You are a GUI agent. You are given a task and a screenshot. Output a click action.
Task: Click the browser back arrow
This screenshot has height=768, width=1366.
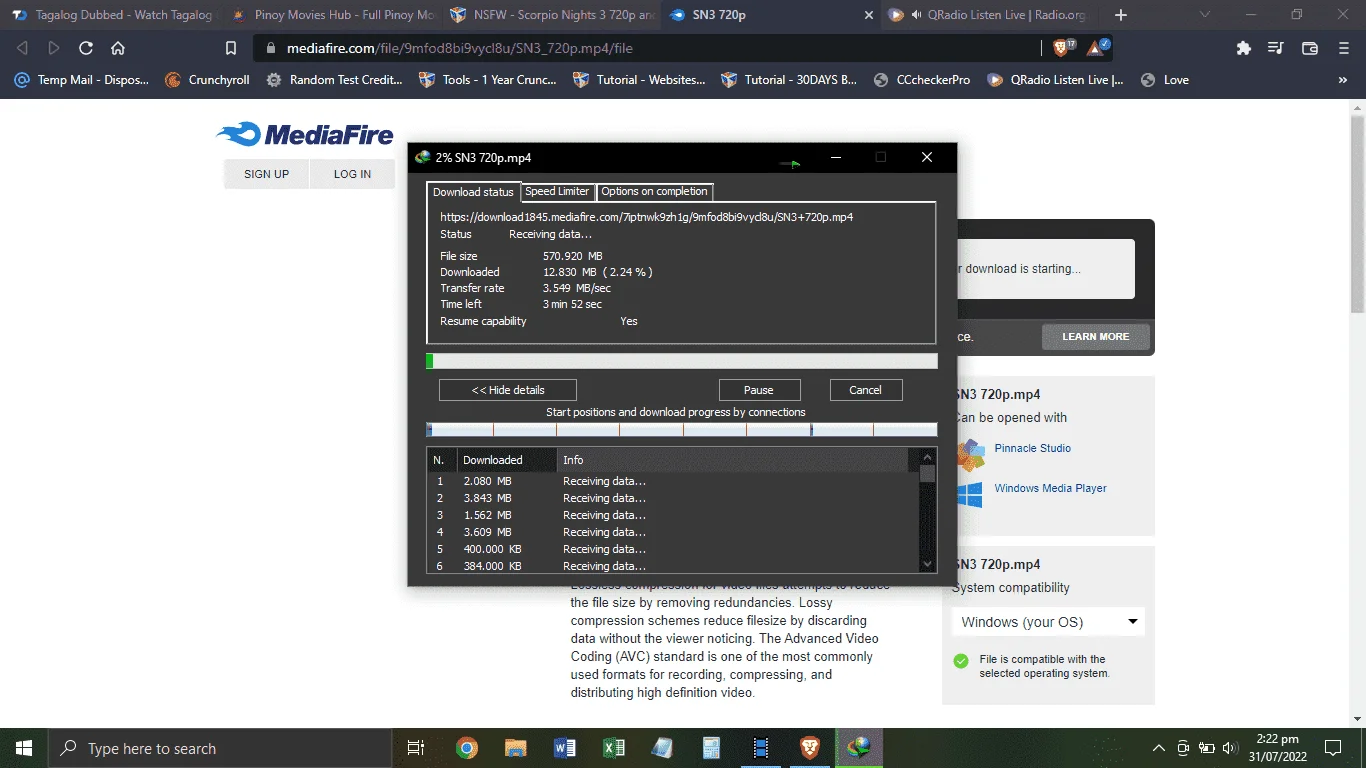22,48
